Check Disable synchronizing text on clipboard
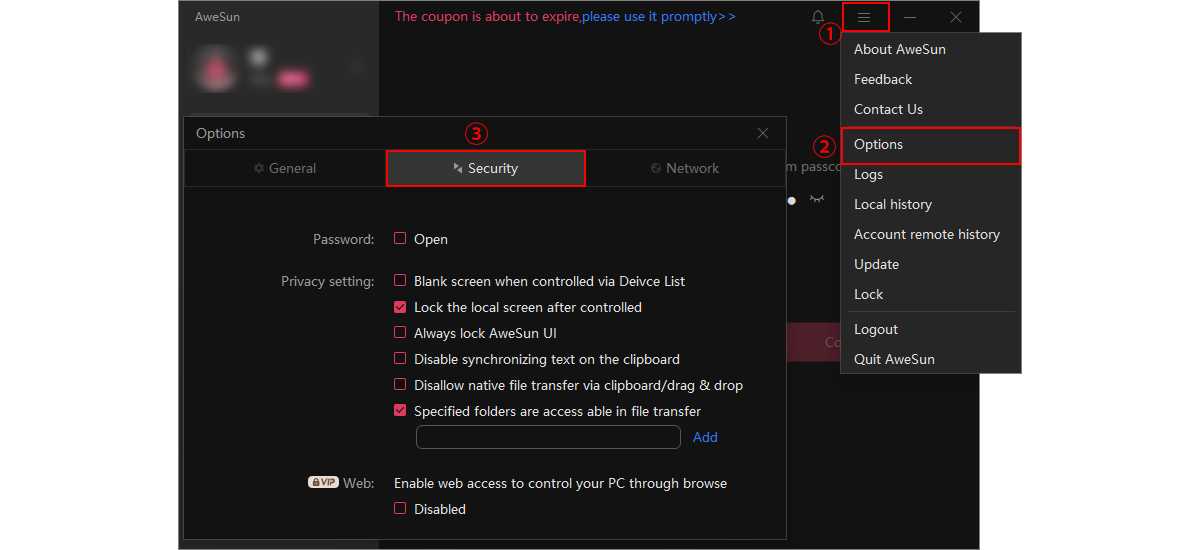Image resolution: width=1200 pixels, height=550 pixels. (x=400, y=359)
